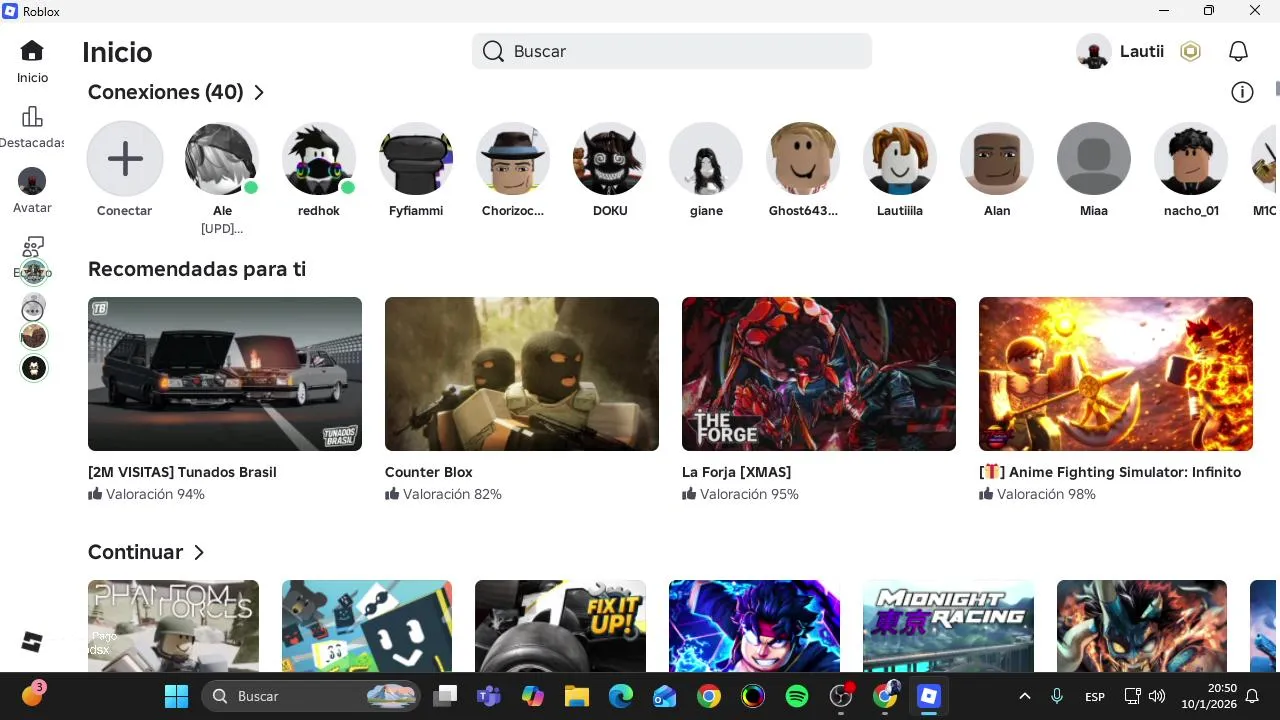Open Lautiiila's connection avatar
Viewport: 1280px width, 720px height.
(900, 159)
